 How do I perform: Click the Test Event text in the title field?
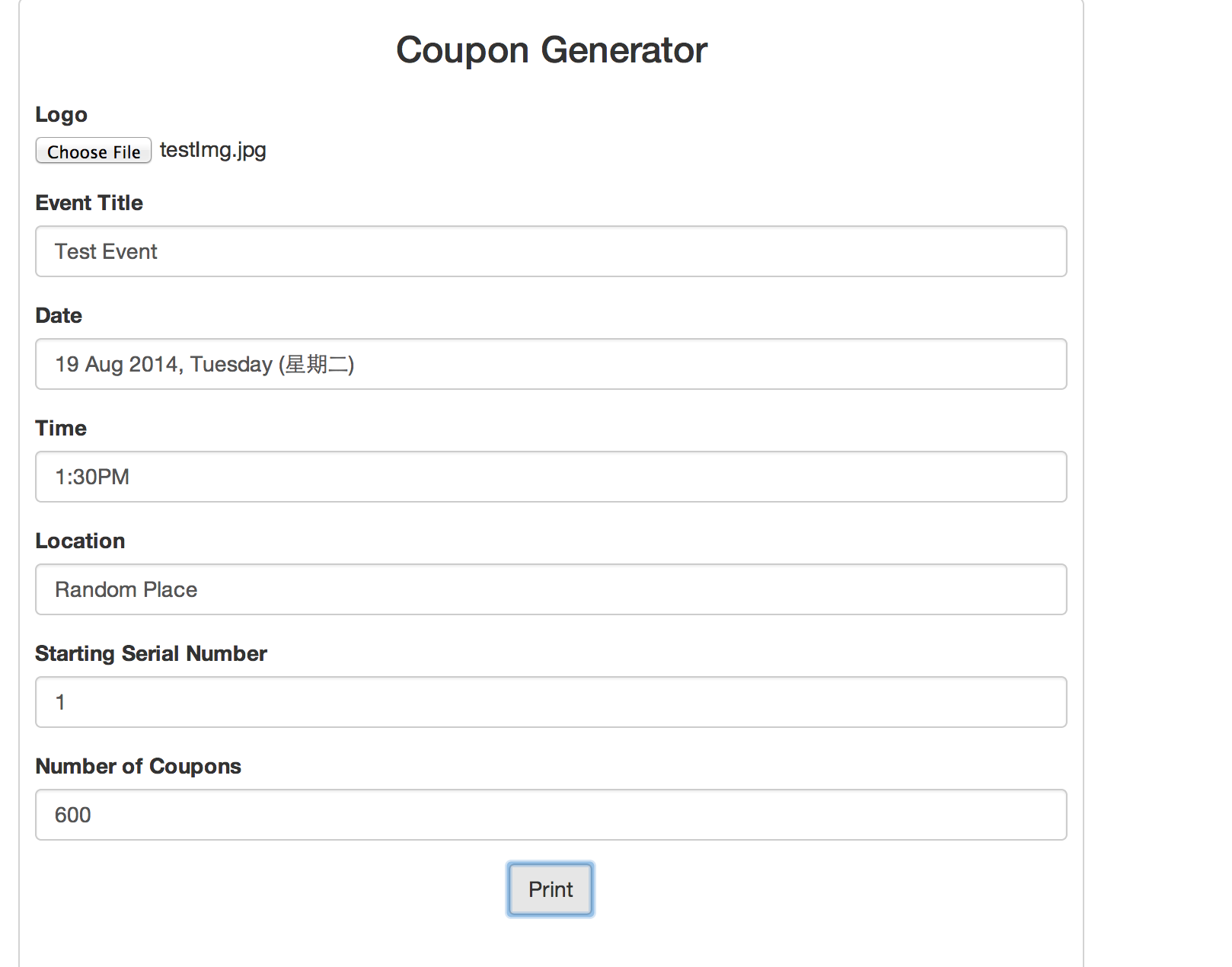click(106, 251)
